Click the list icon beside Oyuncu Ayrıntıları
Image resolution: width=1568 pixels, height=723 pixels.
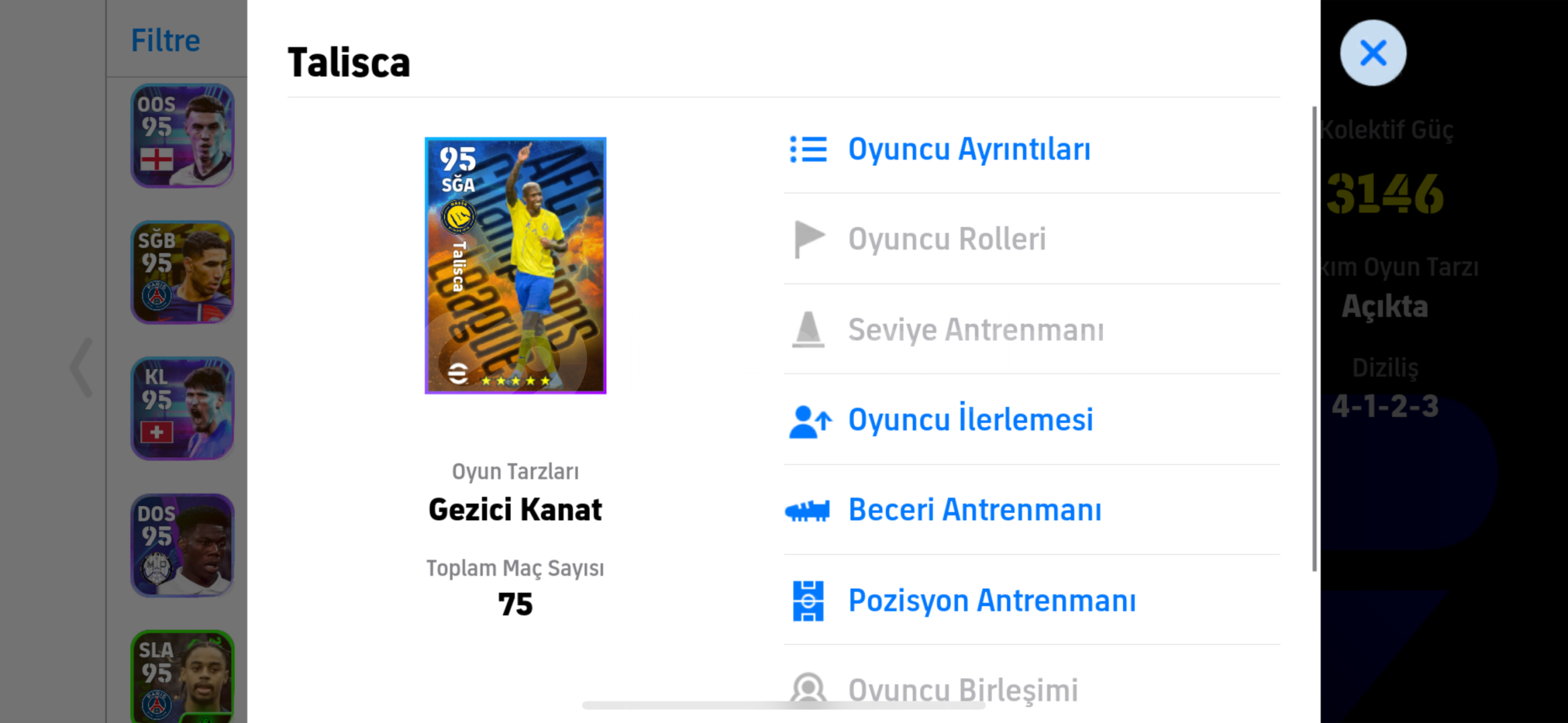[x=808, y=149]
